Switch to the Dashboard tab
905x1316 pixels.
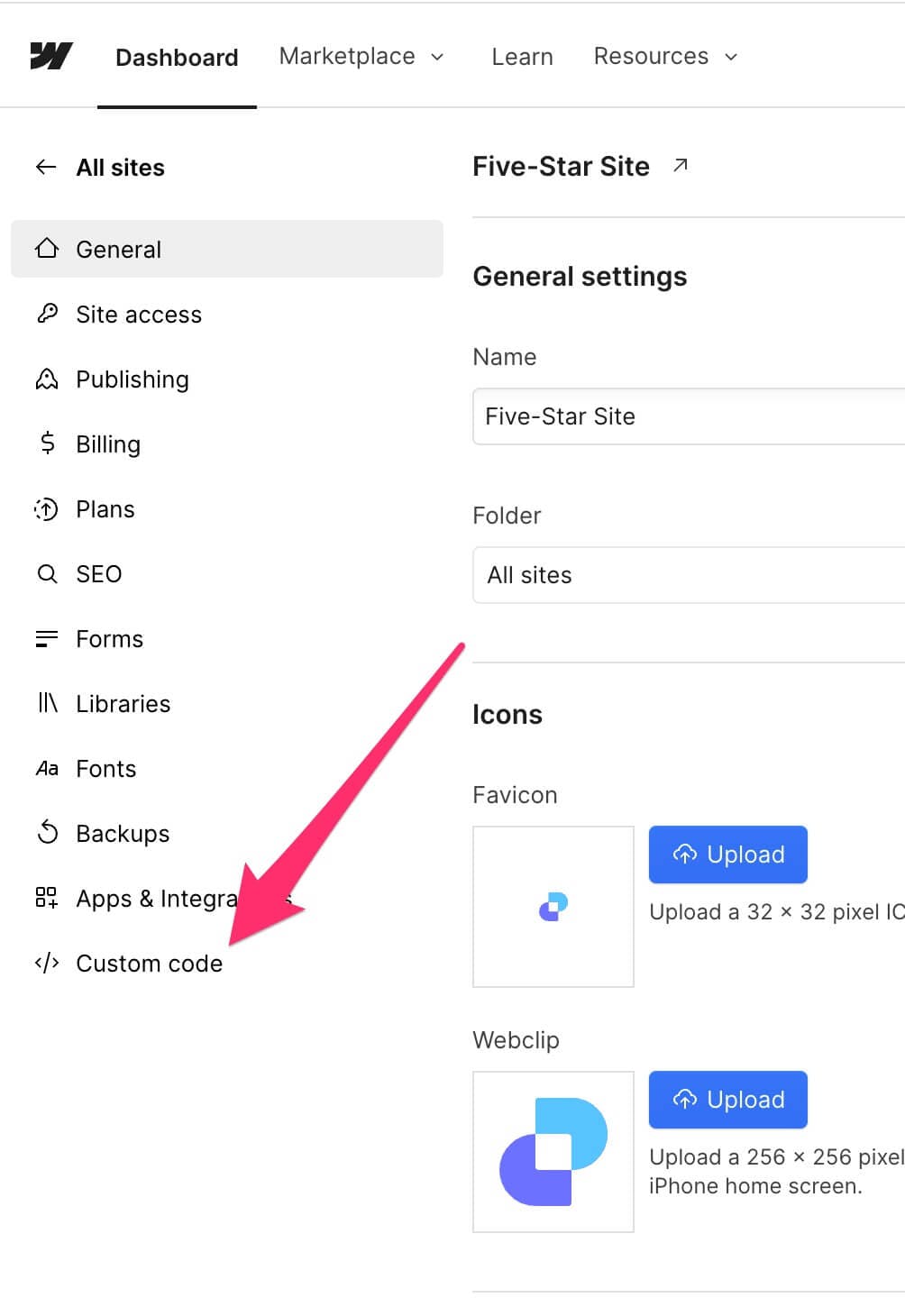click(x=177, y=57)
